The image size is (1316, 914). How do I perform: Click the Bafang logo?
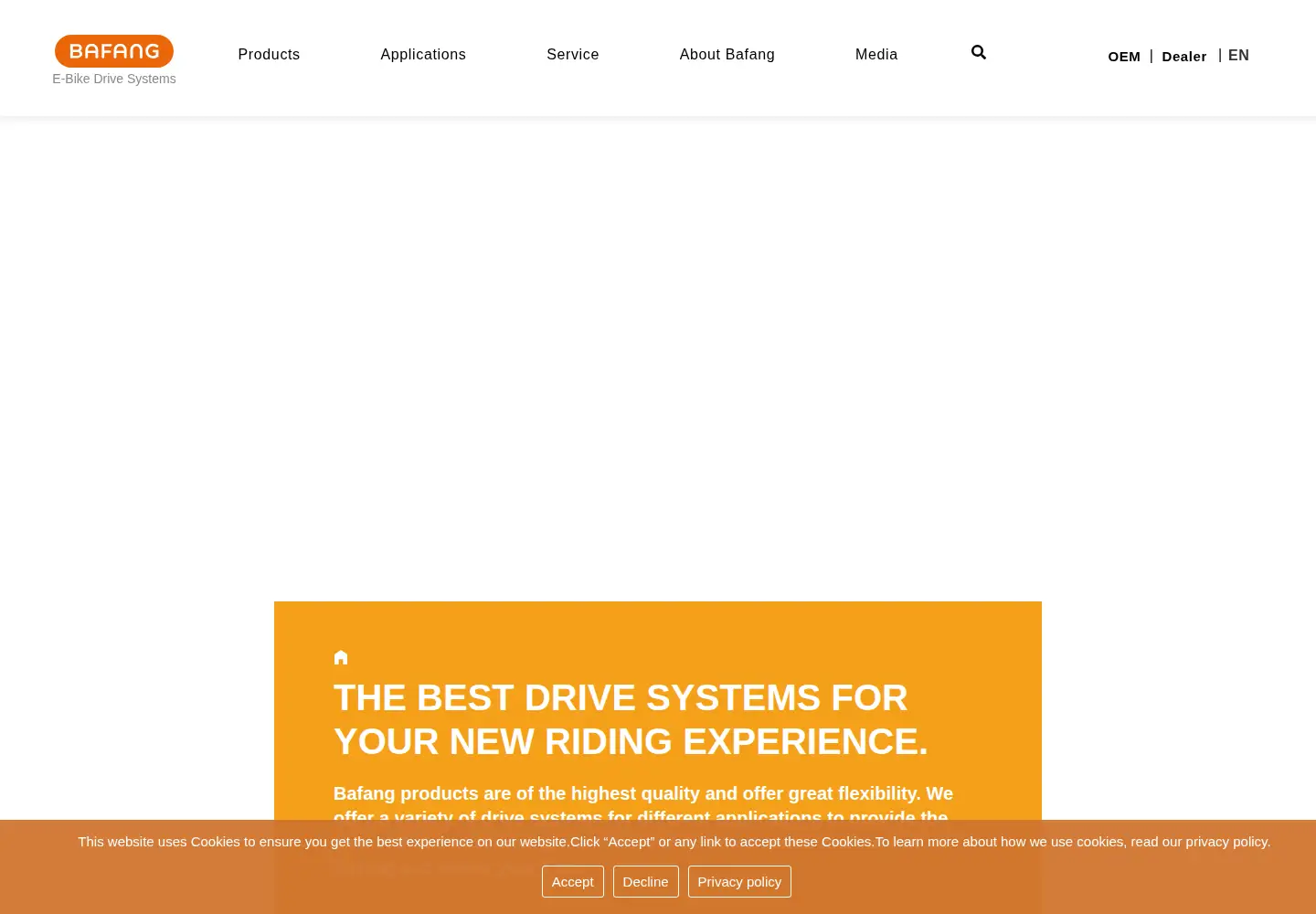(114, 51)
